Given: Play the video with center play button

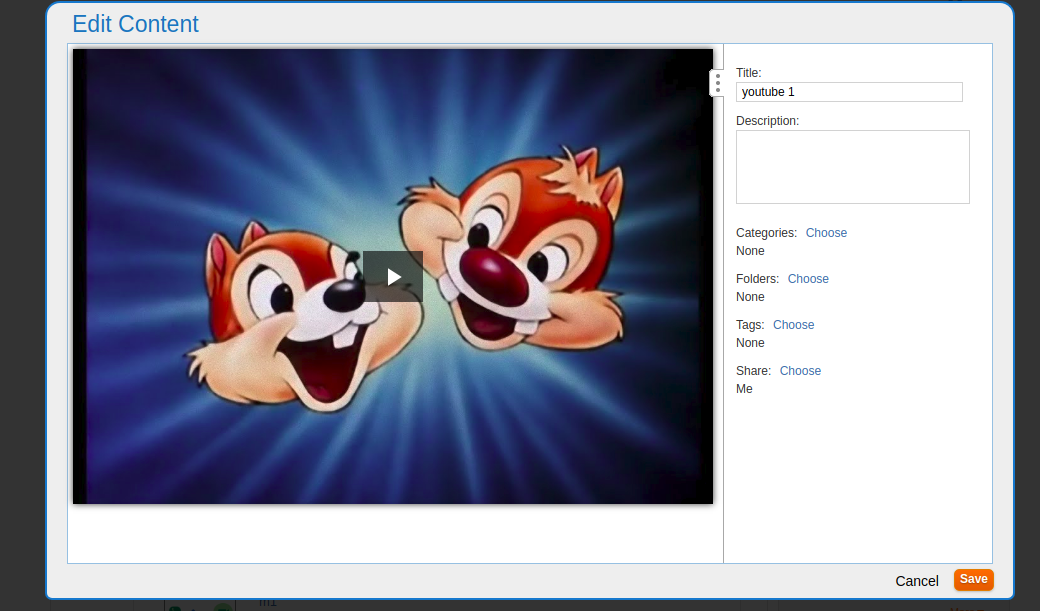Looking at the screenshot, I should pos(393,277).
